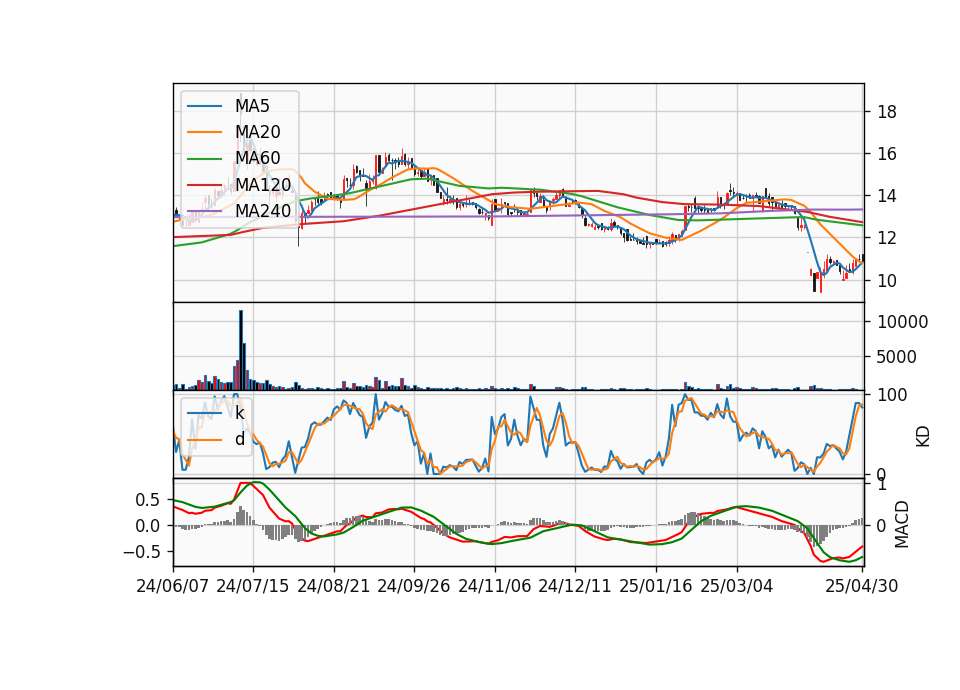Click the MA60 legend label
Viewport: 960px width, 690px height.
click(x=257, y=158)
